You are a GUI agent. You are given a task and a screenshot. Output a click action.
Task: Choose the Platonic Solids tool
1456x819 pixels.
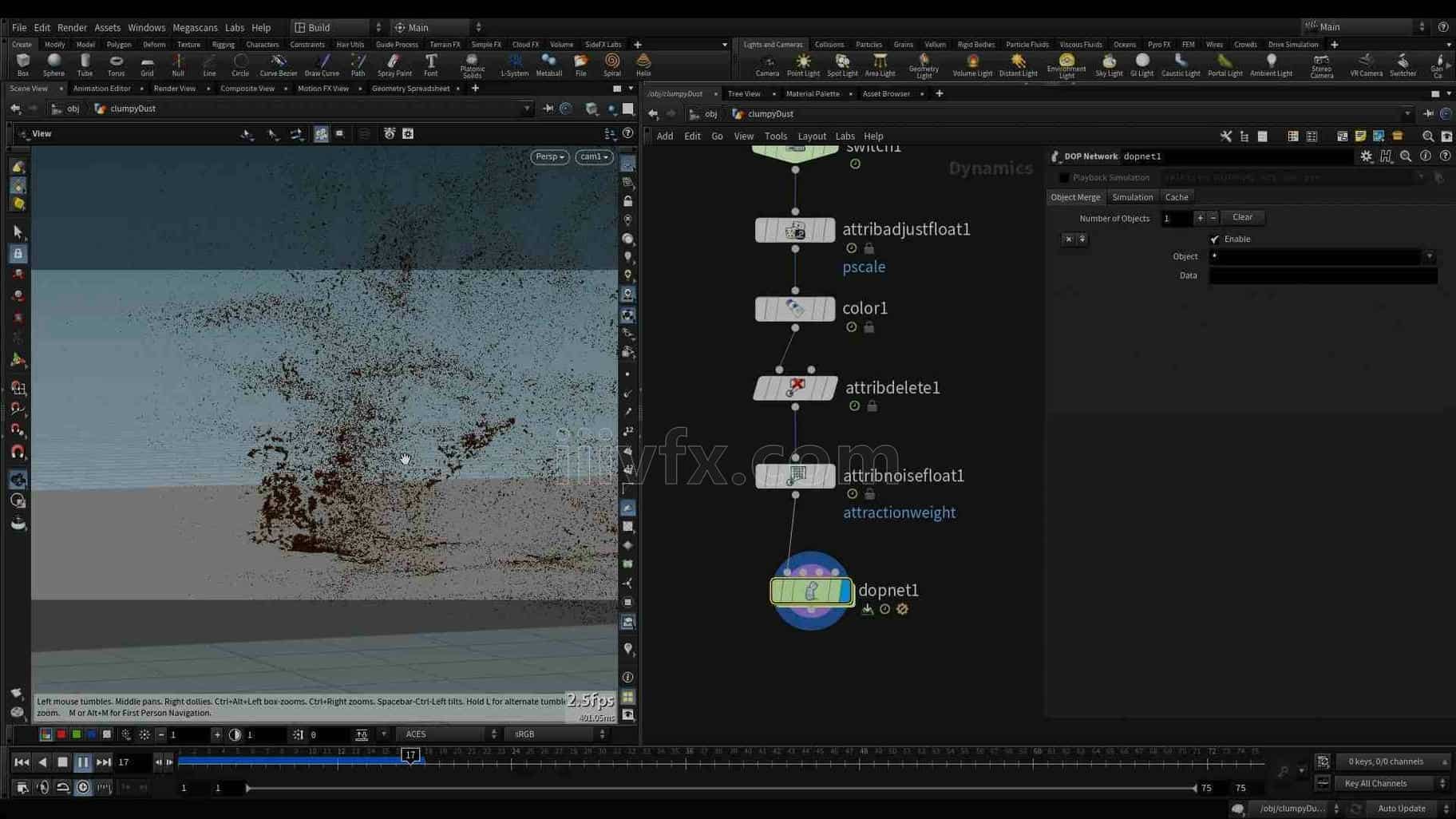[472, 65]
